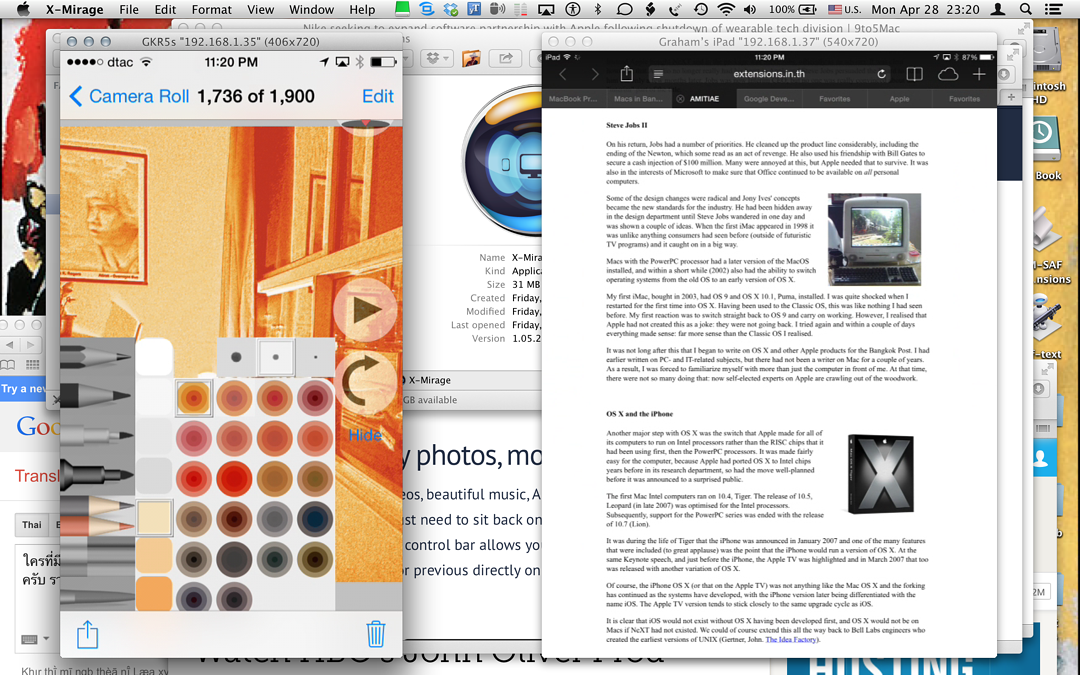Open the user account menu bar icon
Image resolution: width=1080 pixels, height=675 pixels.
pyautogui.click(x=997, y=10)
